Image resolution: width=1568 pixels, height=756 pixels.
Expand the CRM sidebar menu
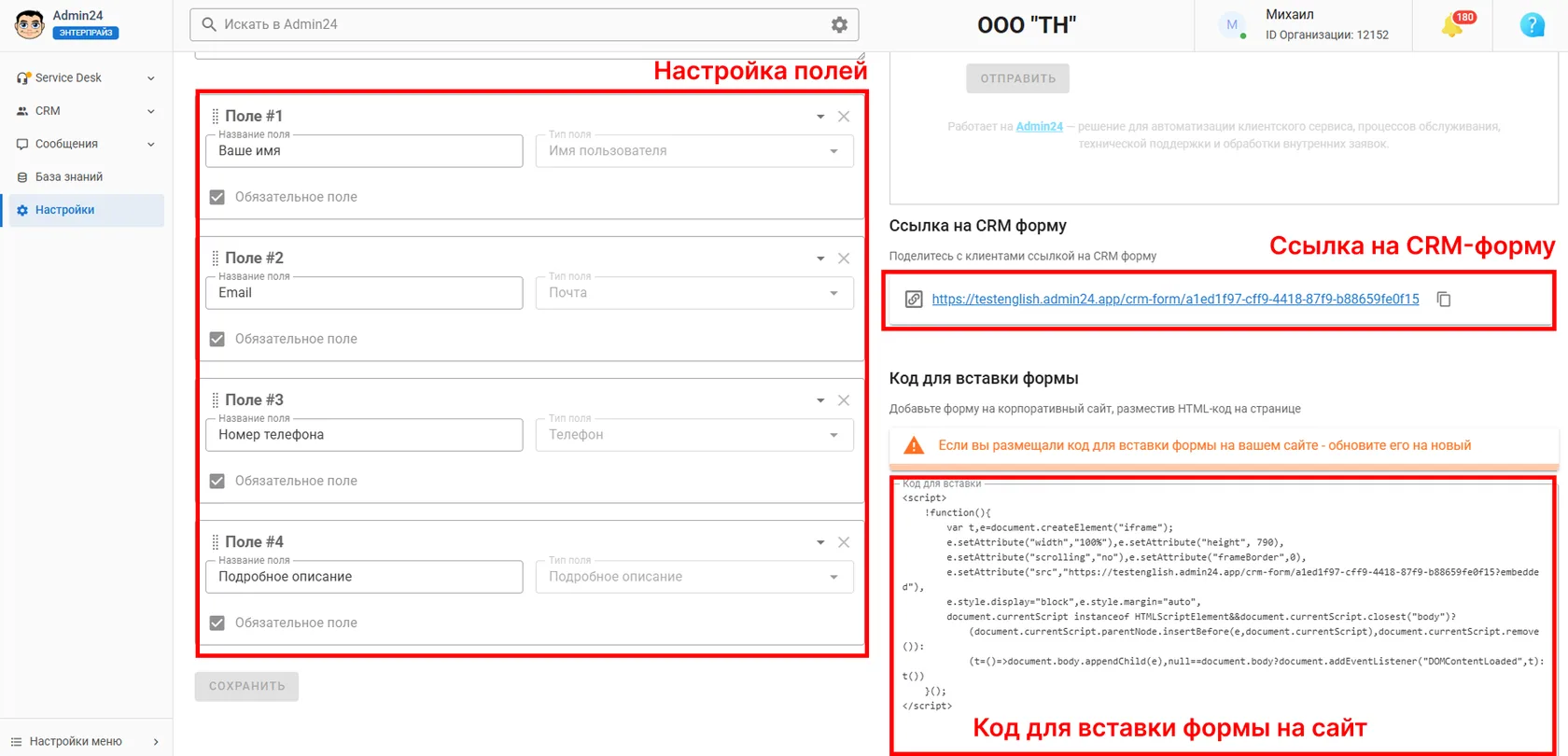coord(85,111)
